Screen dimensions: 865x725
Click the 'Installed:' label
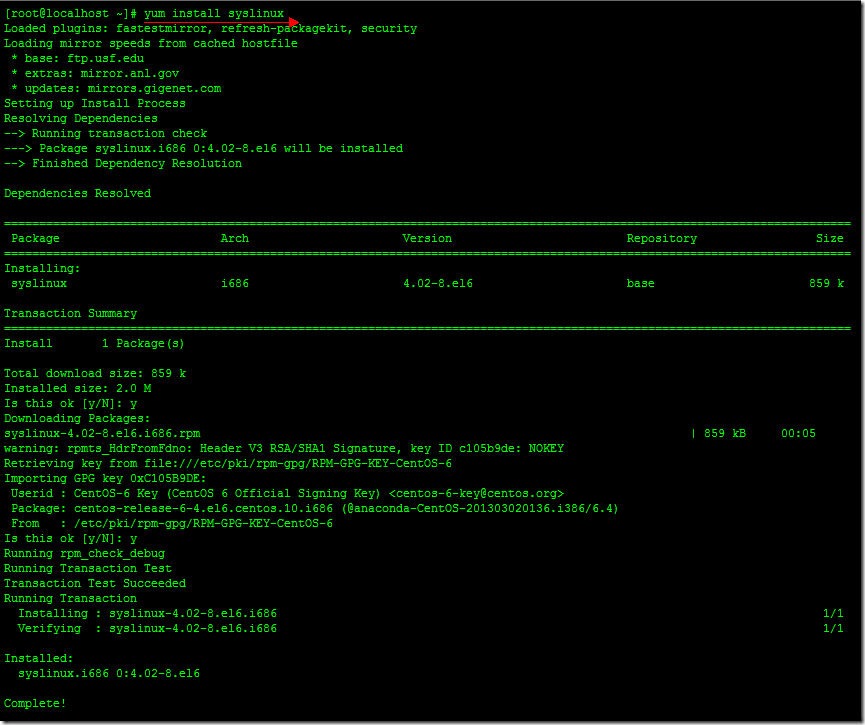39,658
